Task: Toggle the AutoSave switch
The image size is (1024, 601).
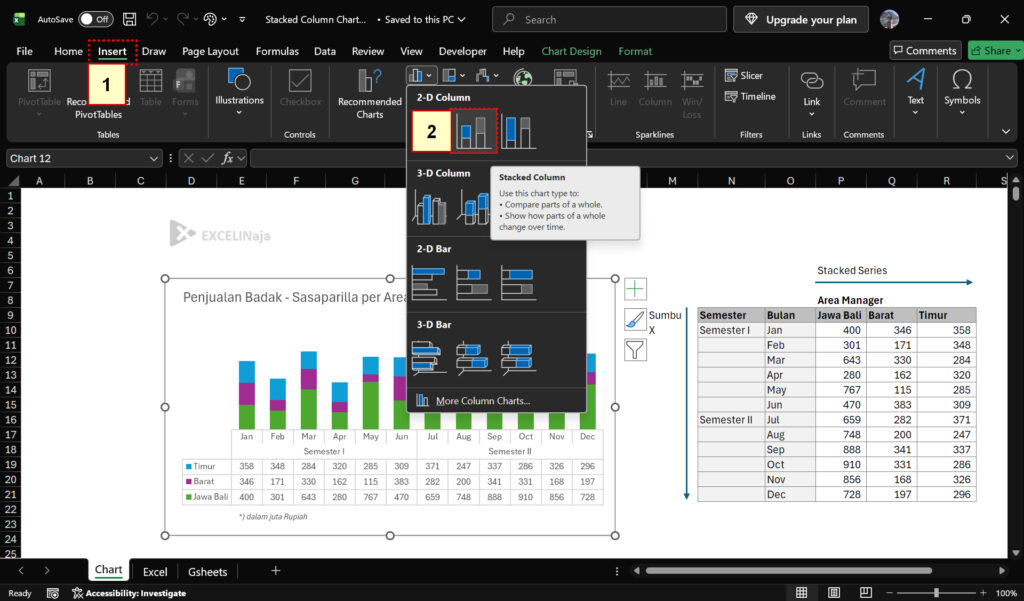Action: [x=95, y=20]
